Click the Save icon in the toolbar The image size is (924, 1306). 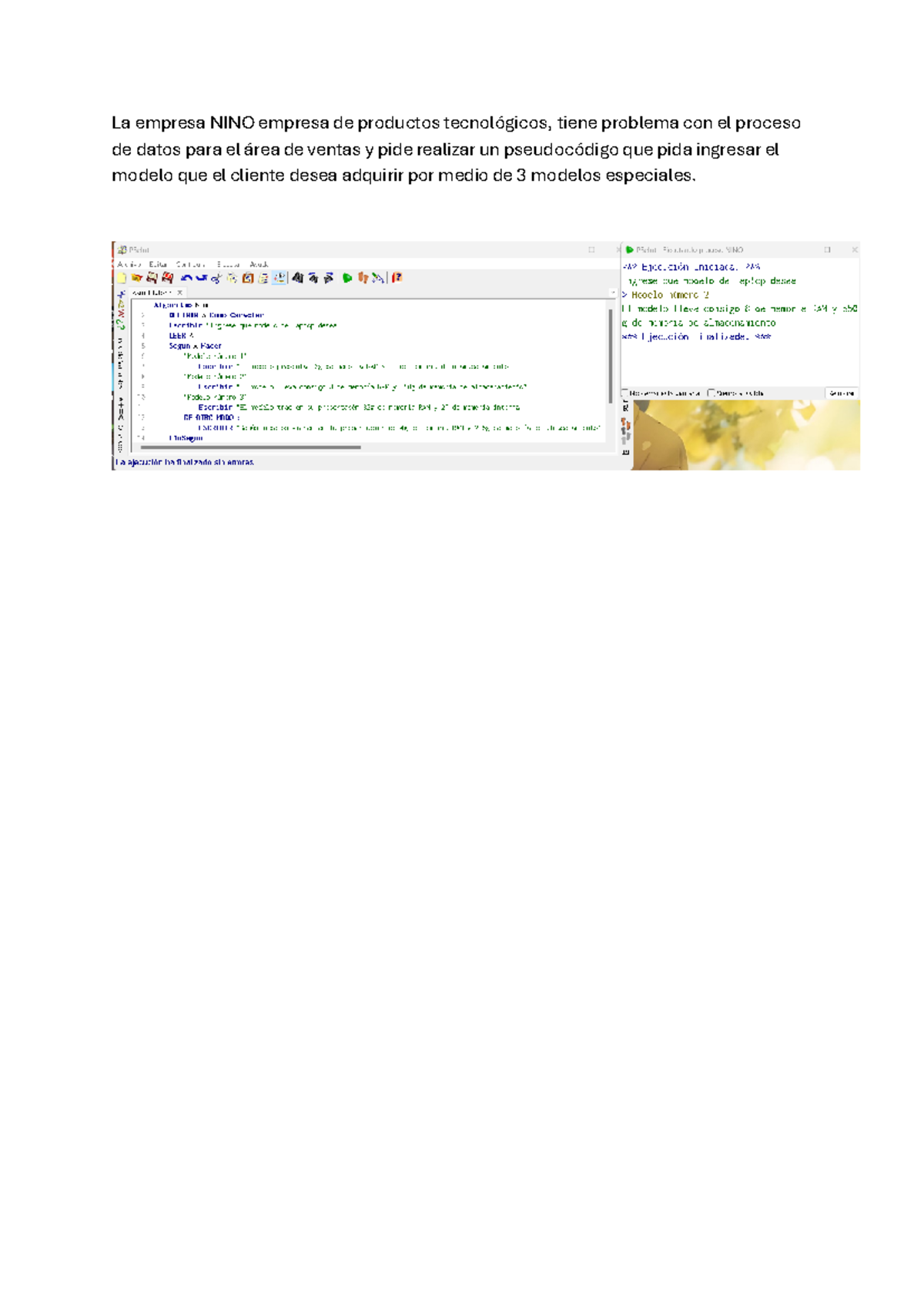pyautogui.click(x=152, y=278)
